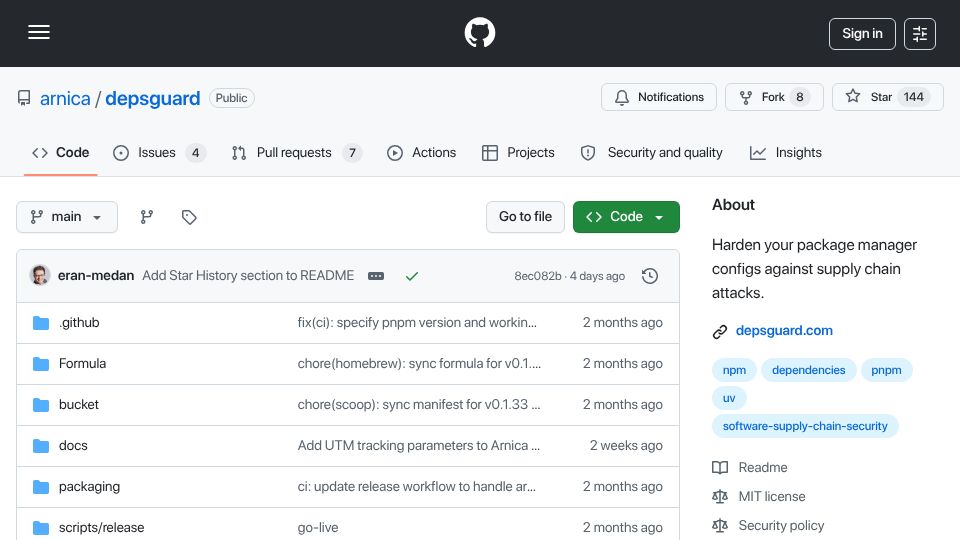Open the Actions tab
960x540 pixels.
[x=421, y=152]
